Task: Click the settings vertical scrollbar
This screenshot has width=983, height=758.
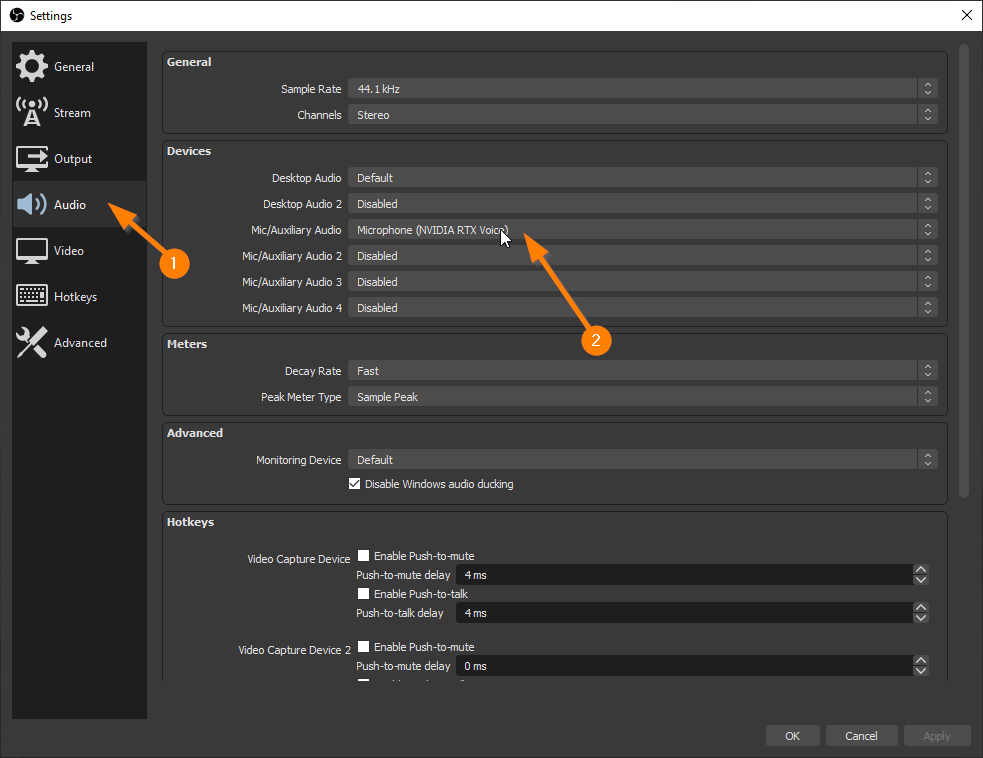Action: (x=964, y=271)
